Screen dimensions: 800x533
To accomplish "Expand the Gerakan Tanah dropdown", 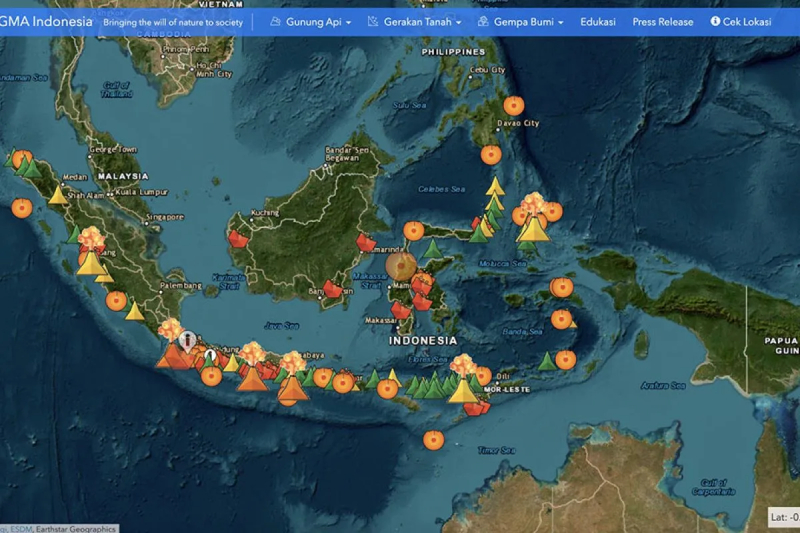I will [x=414, y=21].
